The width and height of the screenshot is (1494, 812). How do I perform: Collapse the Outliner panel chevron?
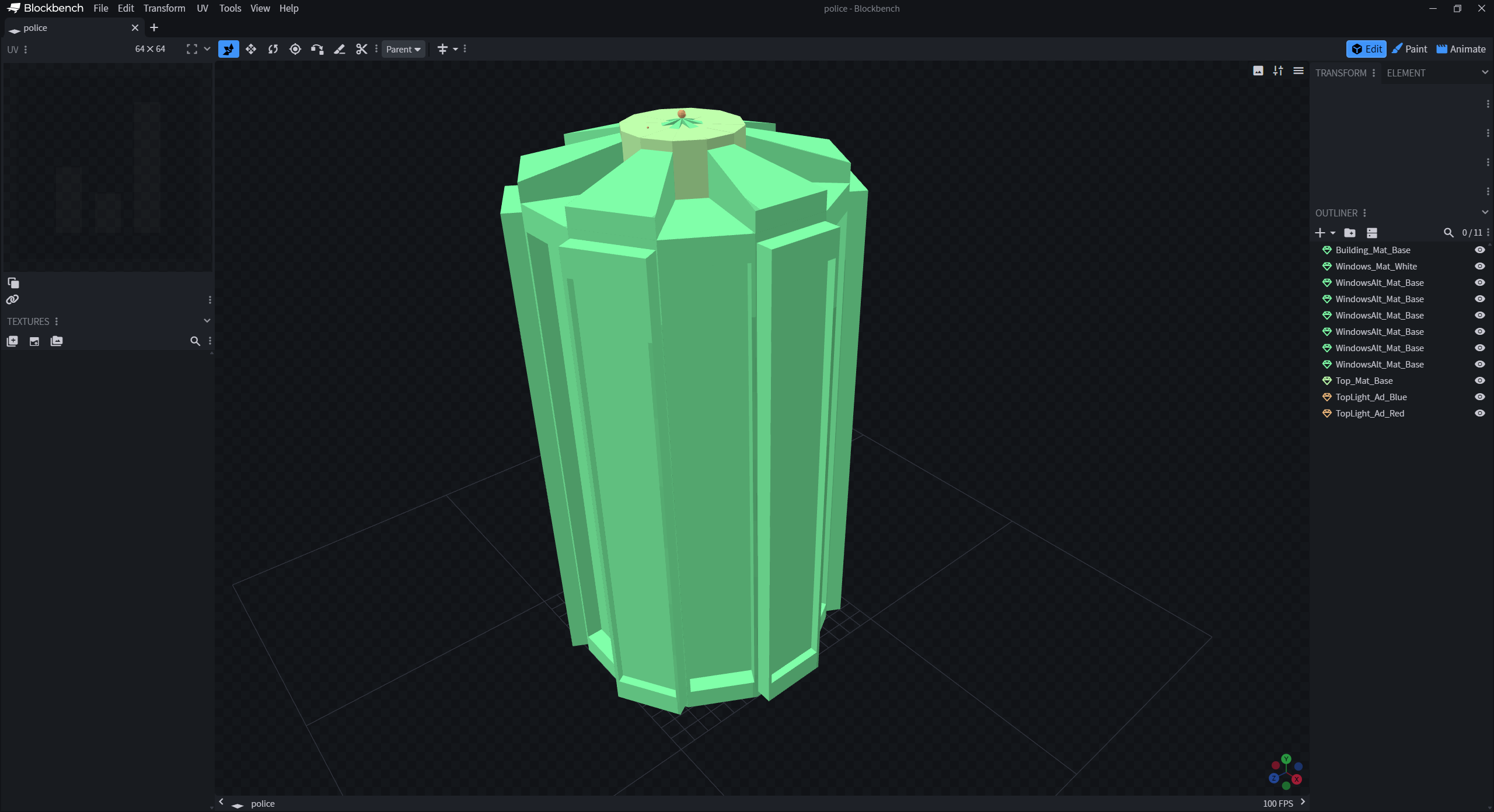coord(1485,212)
